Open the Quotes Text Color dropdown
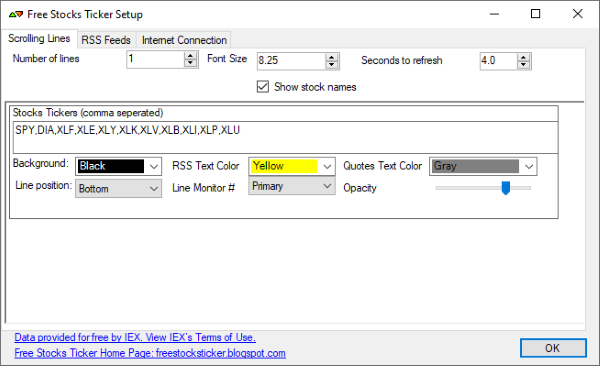Screen dimensions: 600x366 (x=483, y=167)
